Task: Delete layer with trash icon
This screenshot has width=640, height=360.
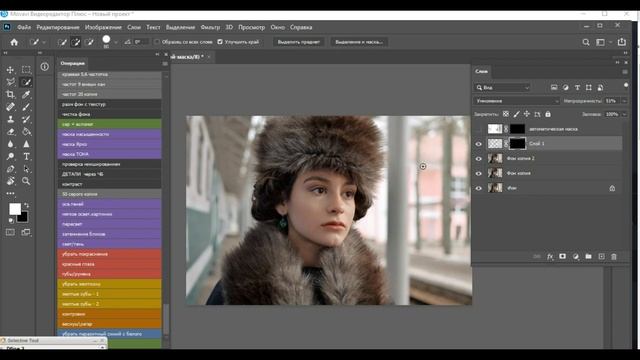Action: coord(613,256)
